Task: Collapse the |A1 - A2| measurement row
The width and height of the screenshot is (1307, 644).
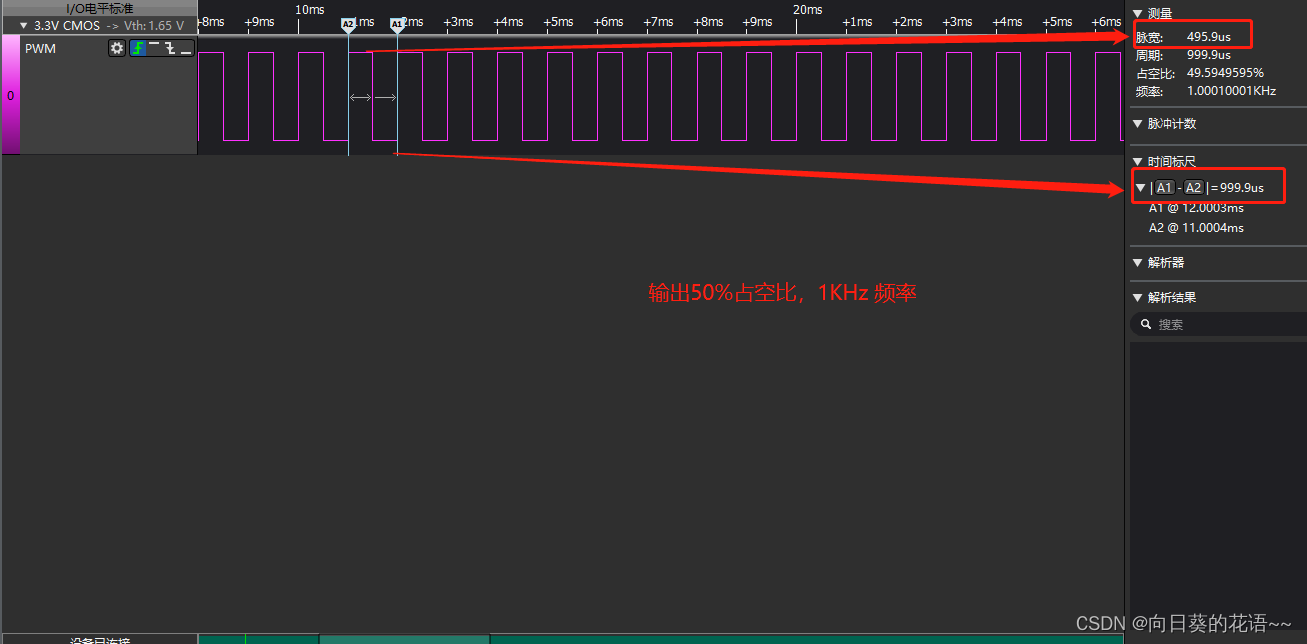Action: click(1141, 186)
